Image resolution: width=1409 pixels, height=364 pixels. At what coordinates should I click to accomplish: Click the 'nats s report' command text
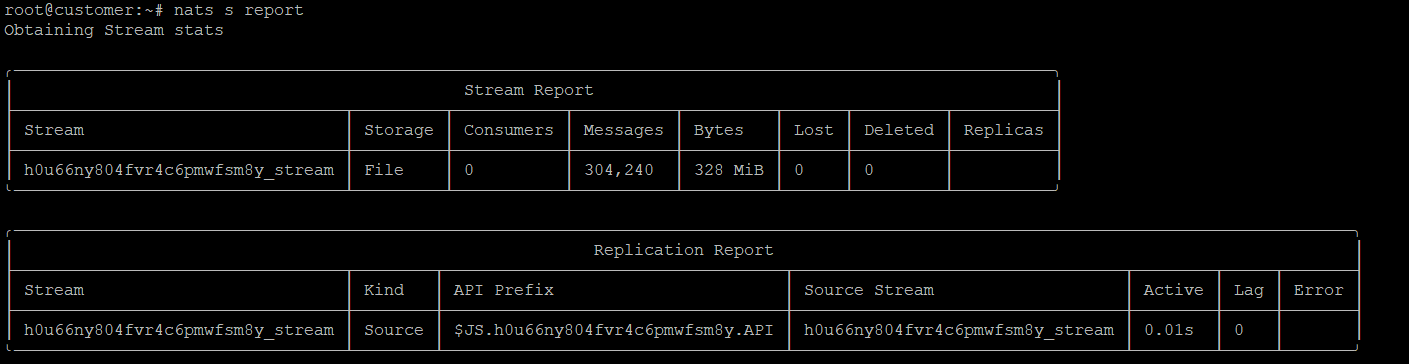point(238,10)
